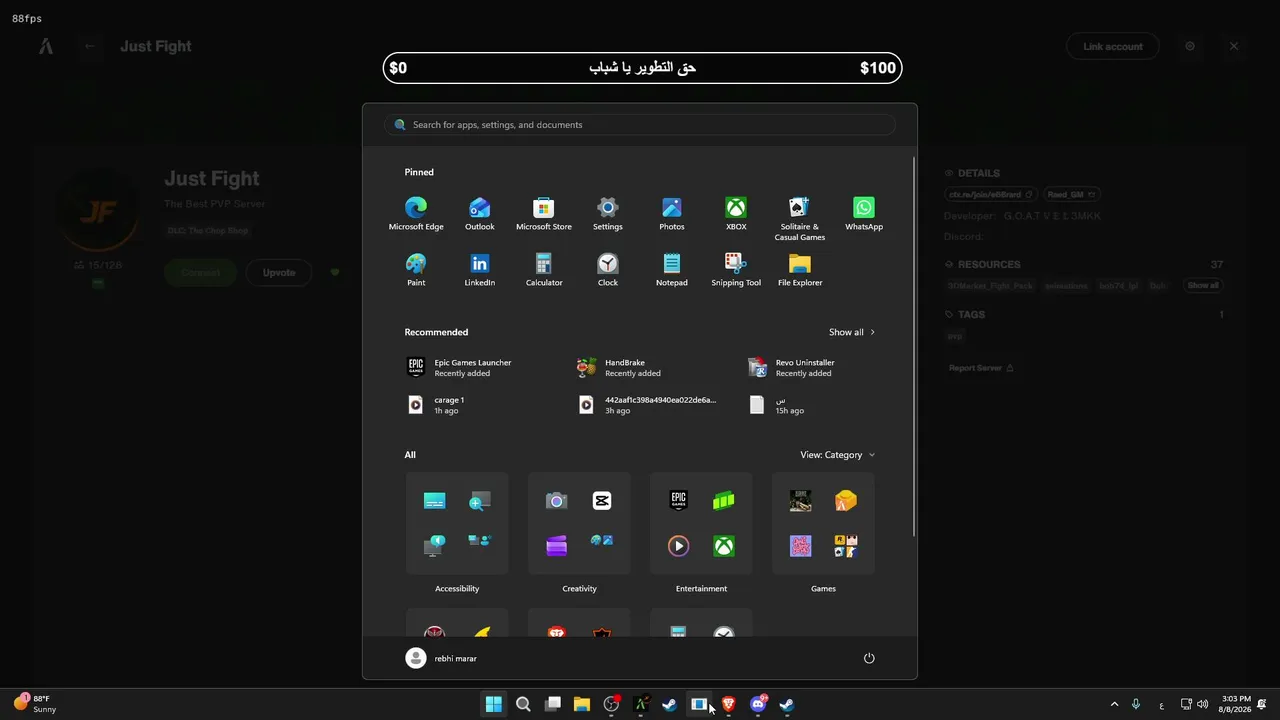Launch the Photos app
This screenshot has height=720, width=1280.
pos(672,213)
